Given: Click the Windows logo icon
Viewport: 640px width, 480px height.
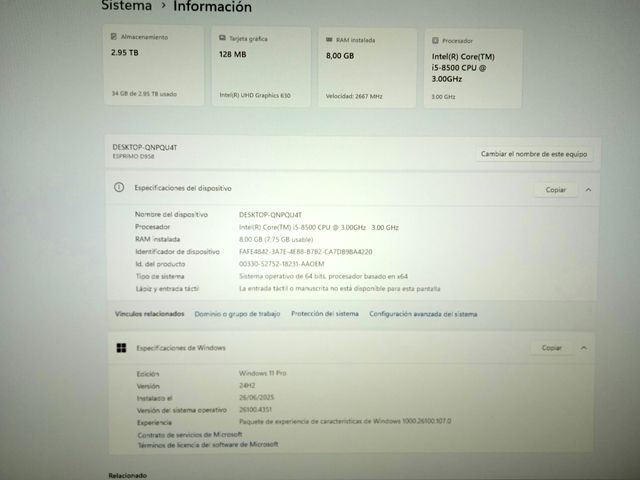Looking at the screenshot, I should coord(121,348).
